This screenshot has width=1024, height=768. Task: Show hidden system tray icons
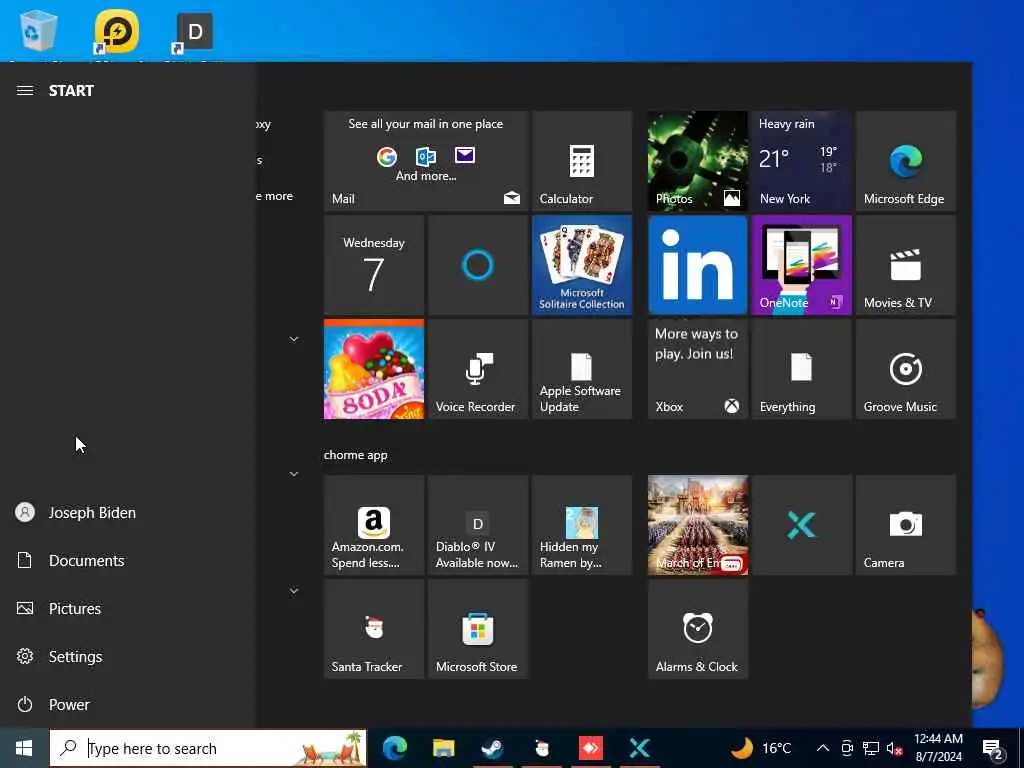click(x=823, y=748)
